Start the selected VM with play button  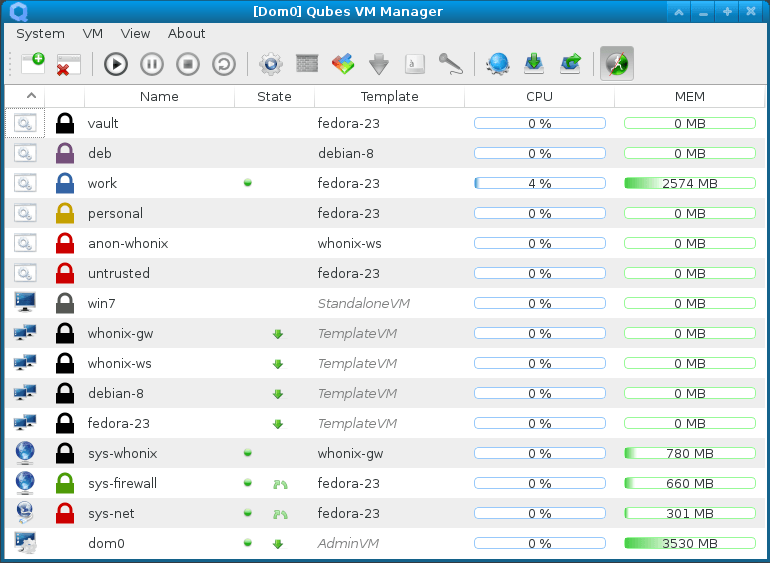[116, 64]
